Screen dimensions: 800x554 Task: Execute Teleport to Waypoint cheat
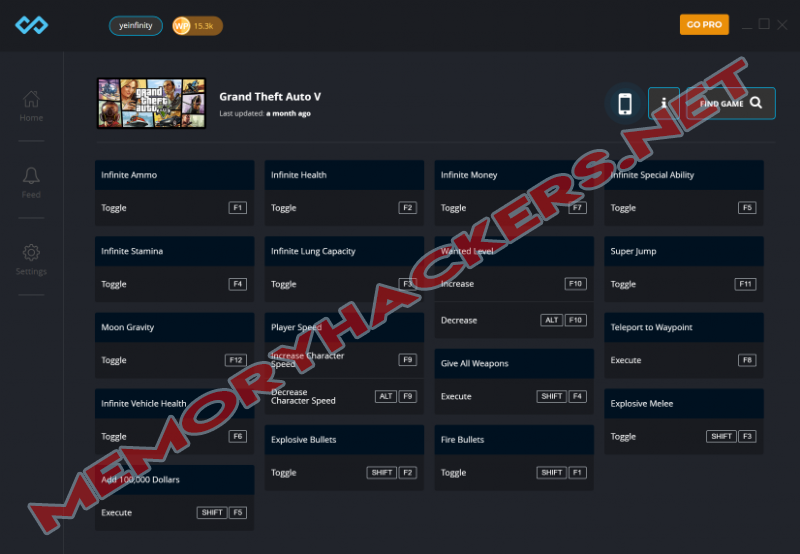(684, 360)
